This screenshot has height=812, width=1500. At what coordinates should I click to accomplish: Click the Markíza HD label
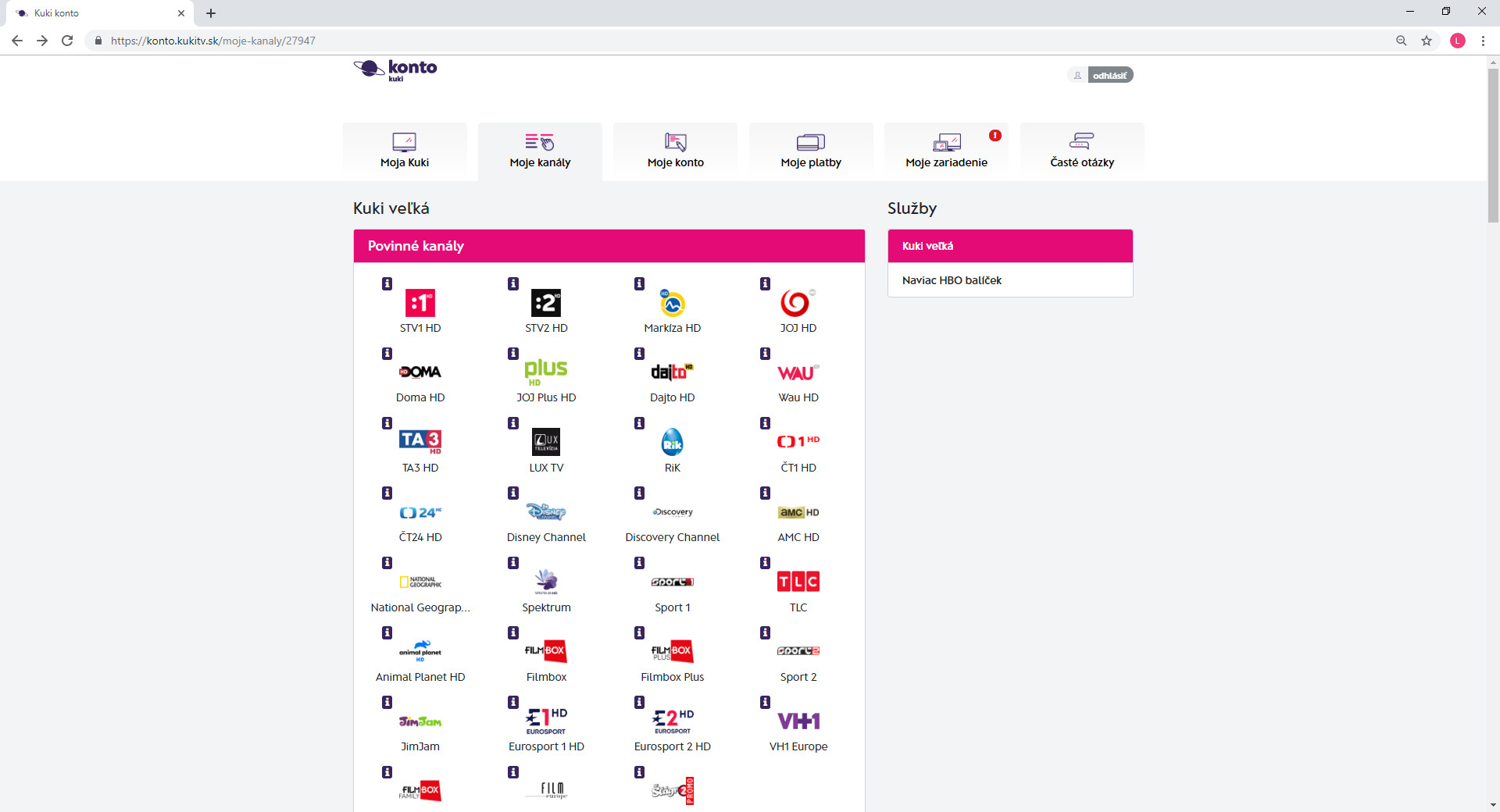[673, 328]
